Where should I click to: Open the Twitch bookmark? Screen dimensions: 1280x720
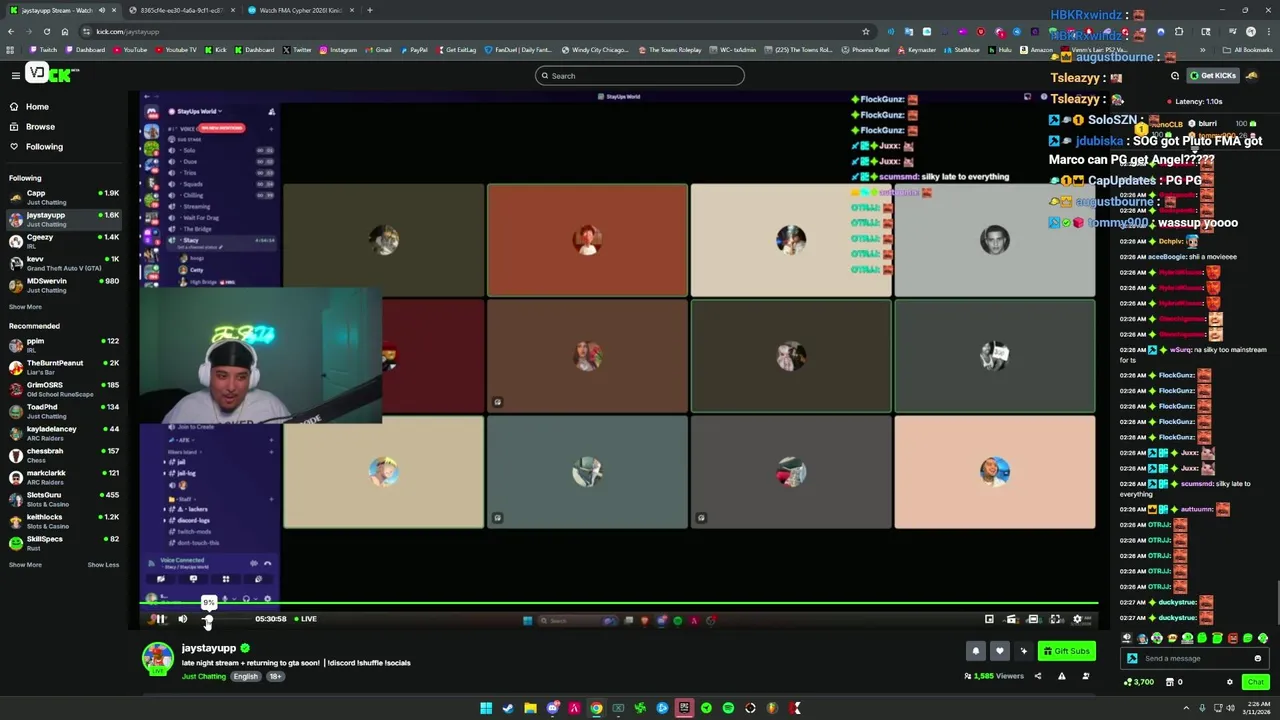coord(44,50)
